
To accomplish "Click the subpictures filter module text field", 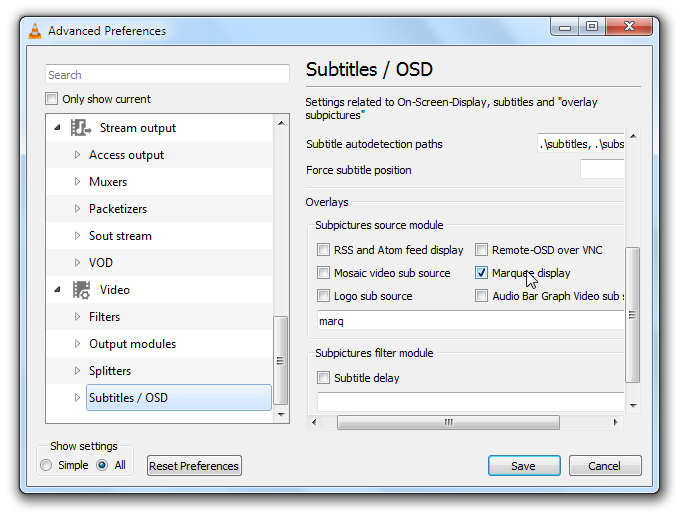I will [x=470, y=402].
